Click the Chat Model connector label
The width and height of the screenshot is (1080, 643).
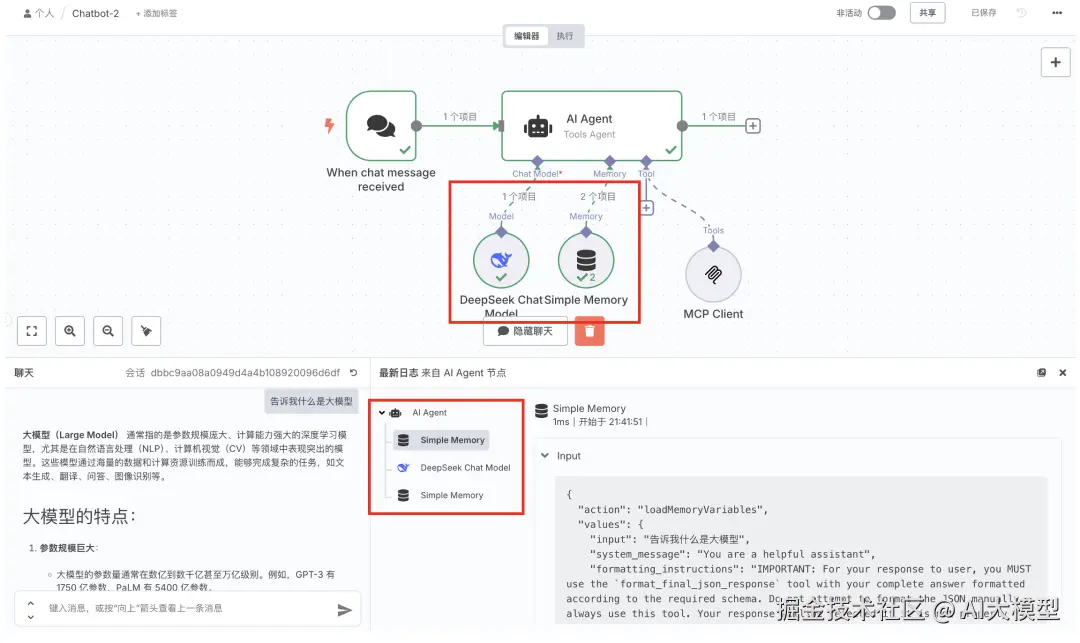(x=537, y=173)
